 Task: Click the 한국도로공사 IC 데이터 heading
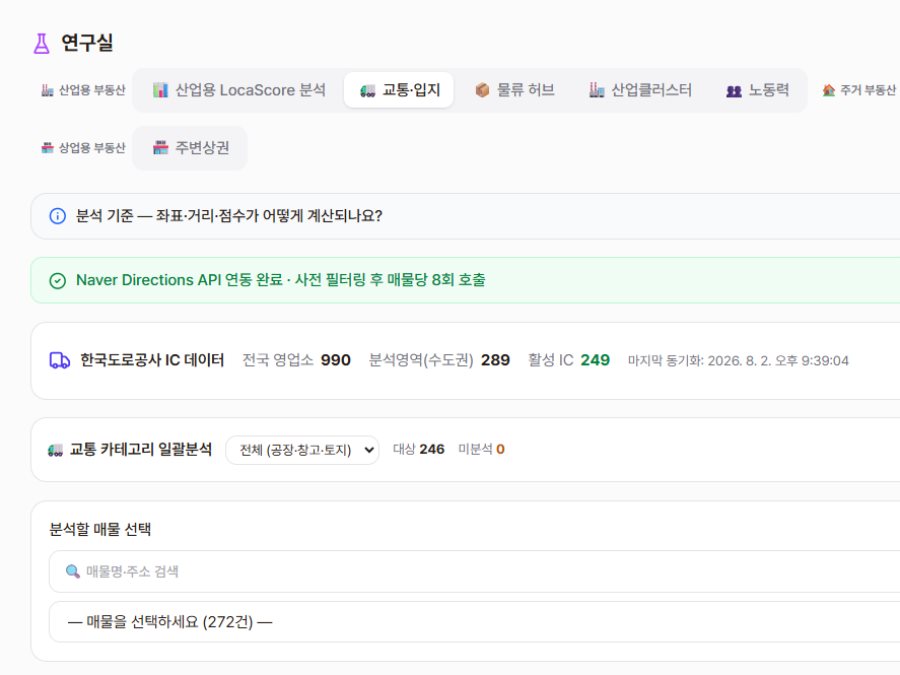tap(152, 360)
